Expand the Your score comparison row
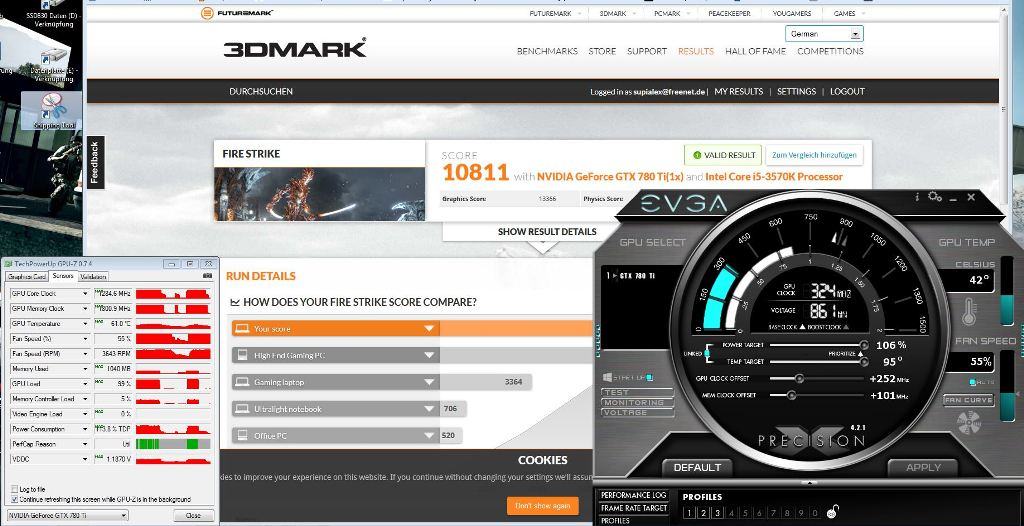The width and height of the screenshot is (1024, 526). 429,329
